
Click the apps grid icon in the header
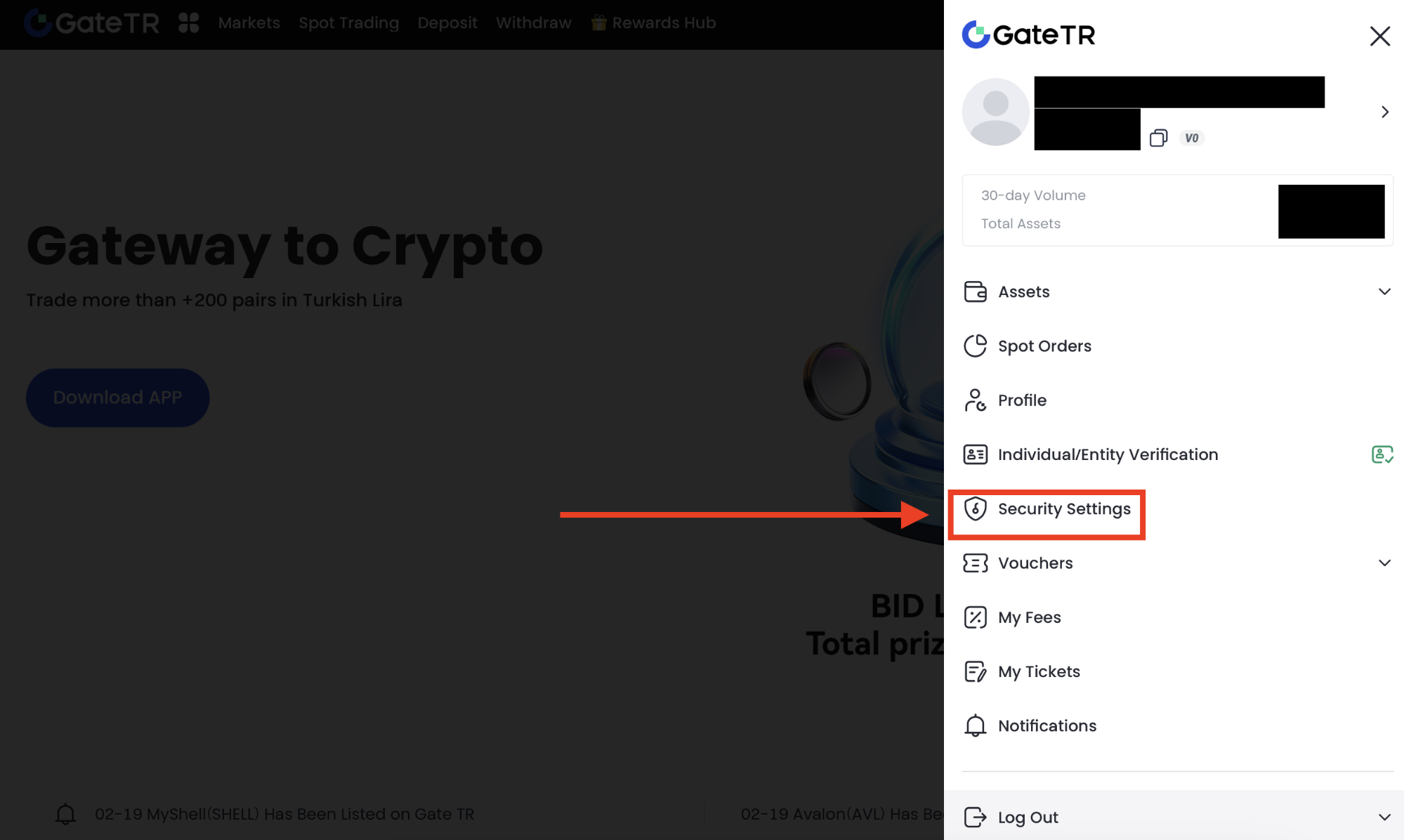[188, 23]
